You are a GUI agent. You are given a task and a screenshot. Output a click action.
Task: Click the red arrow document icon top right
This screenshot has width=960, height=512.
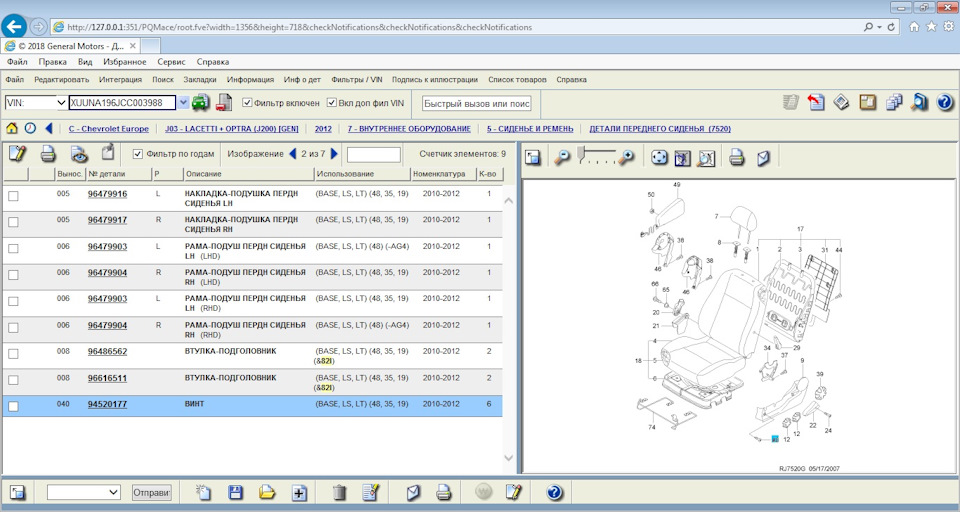pyautogui.click(x=816, y=102)
